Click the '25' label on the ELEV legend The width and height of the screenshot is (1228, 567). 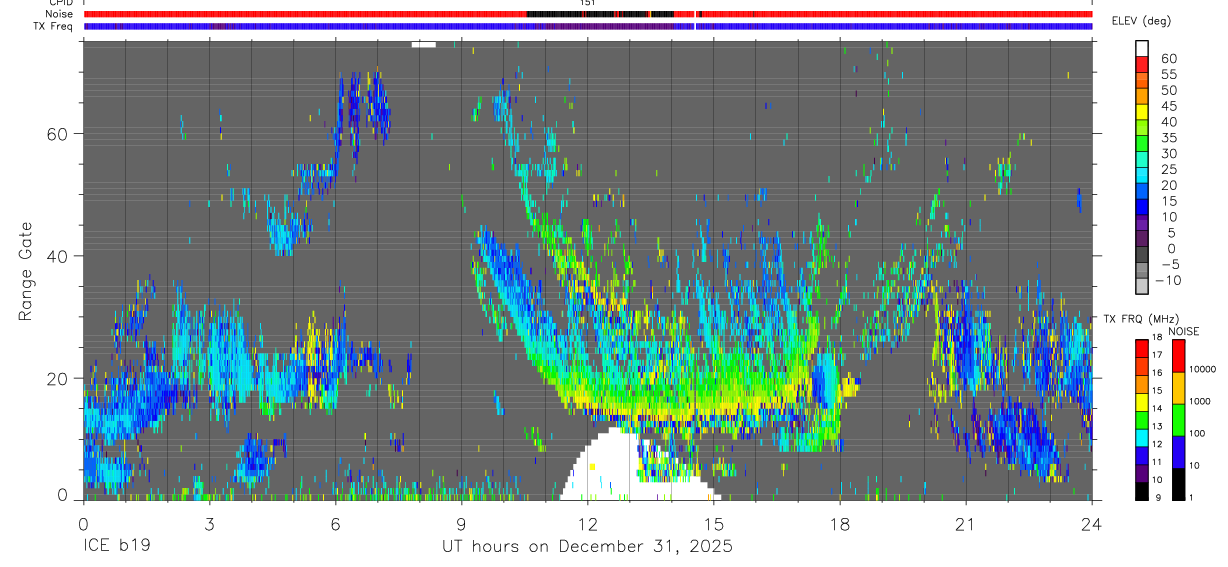point(1167,170)
